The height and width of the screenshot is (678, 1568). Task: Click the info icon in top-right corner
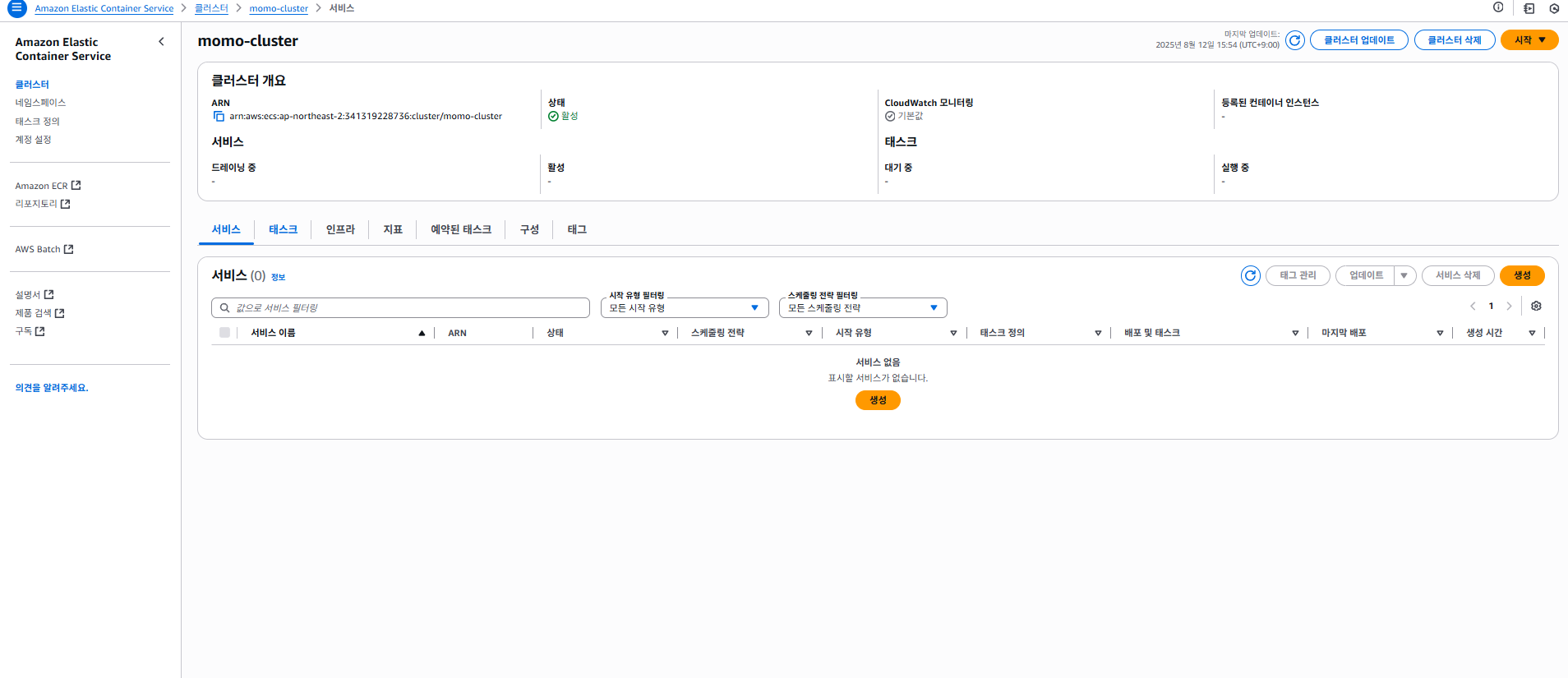click(1498, 7)
